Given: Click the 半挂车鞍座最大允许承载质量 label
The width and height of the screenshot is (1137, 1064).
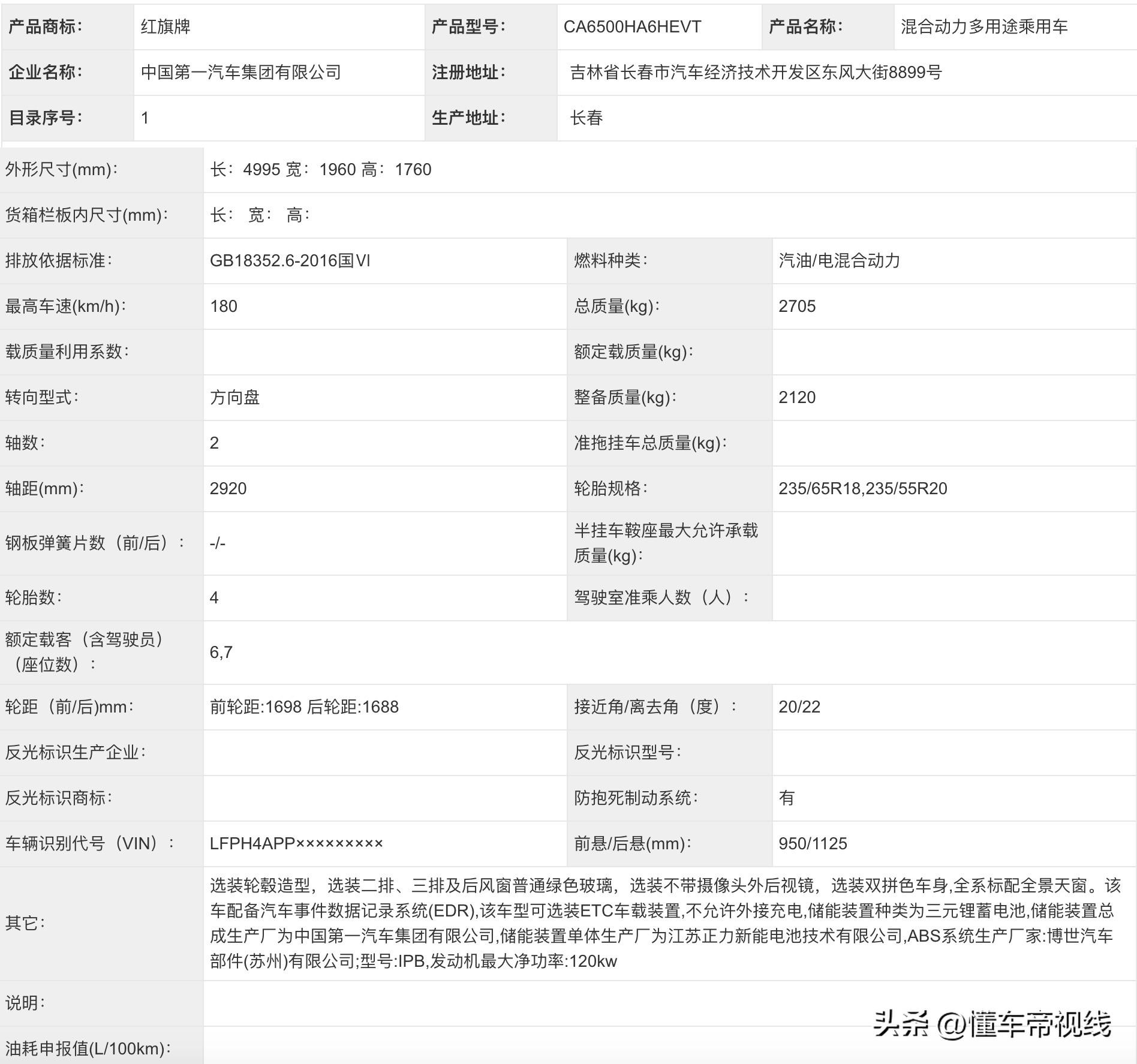Looking at the screenshot, I should 666,543.
